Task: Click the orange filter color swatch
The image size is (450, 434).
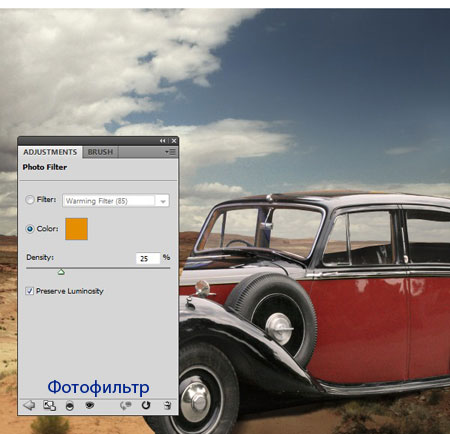Action: (x=77, y=229)
